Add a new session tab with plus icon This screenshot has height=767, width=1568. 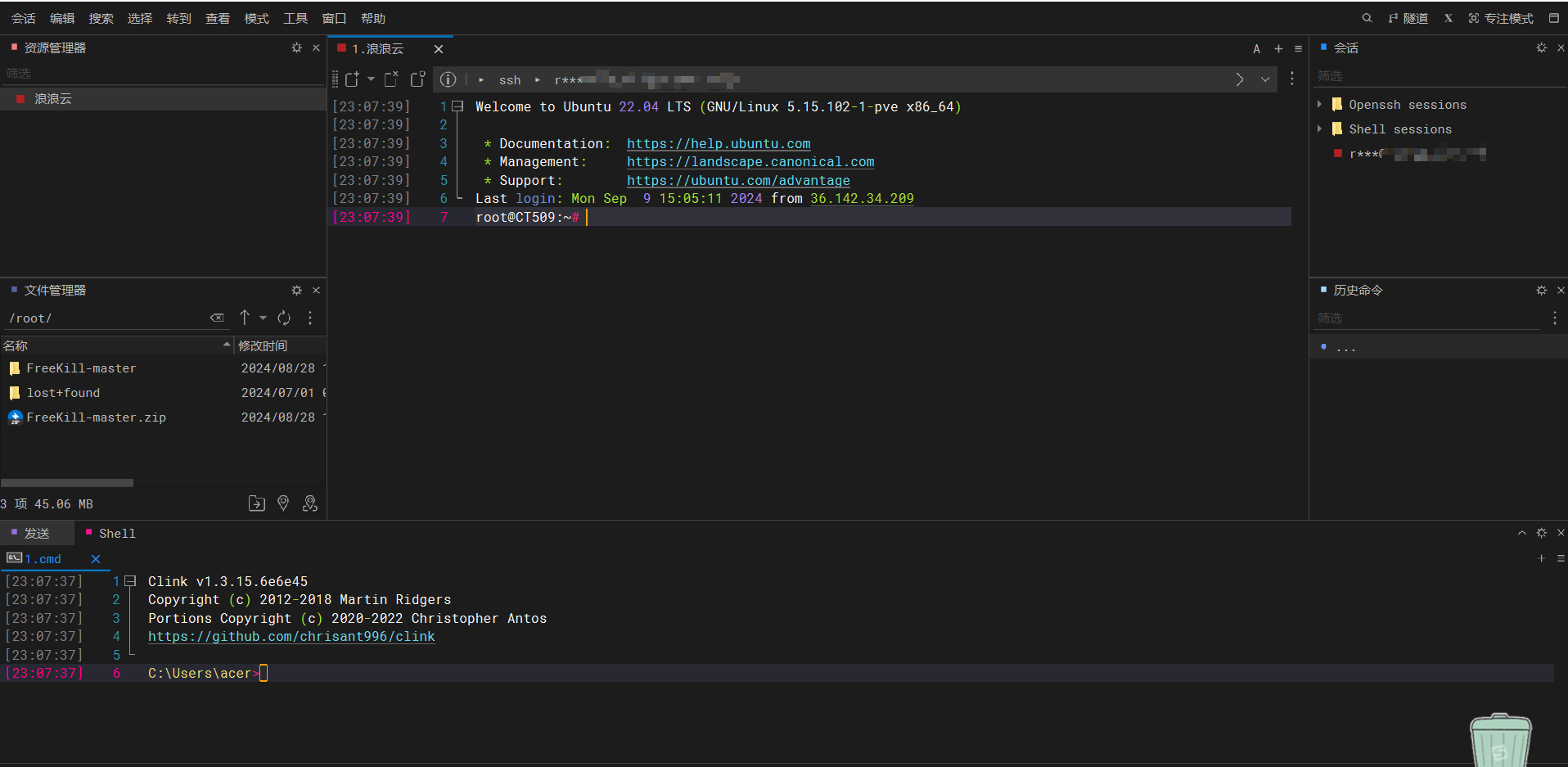(1278, 49)
